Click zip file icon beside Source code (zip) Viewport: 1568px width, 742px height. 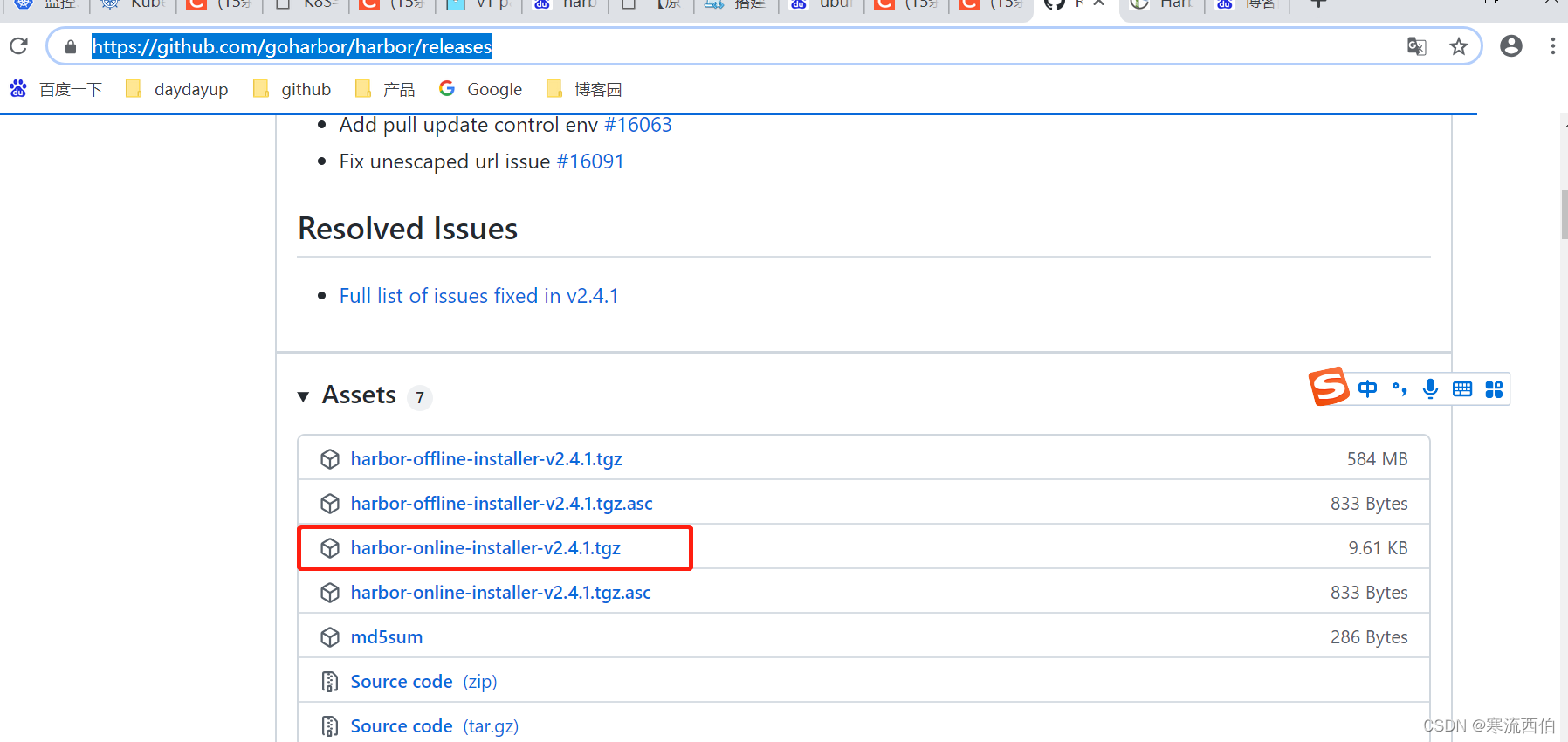click(330, 682)
